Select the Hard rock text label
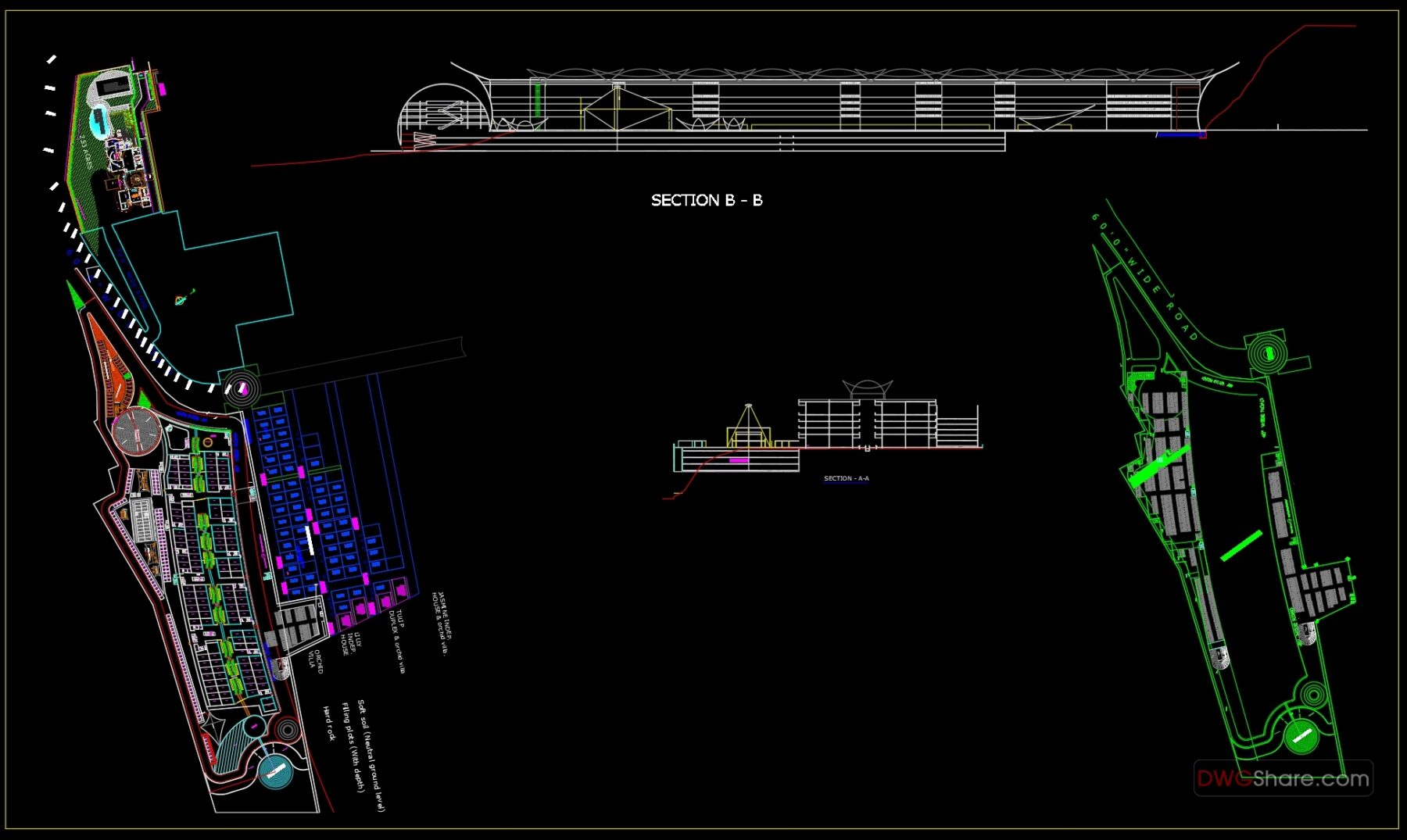This screenshot has height=840, width=1407. click(x=328, y=722)
